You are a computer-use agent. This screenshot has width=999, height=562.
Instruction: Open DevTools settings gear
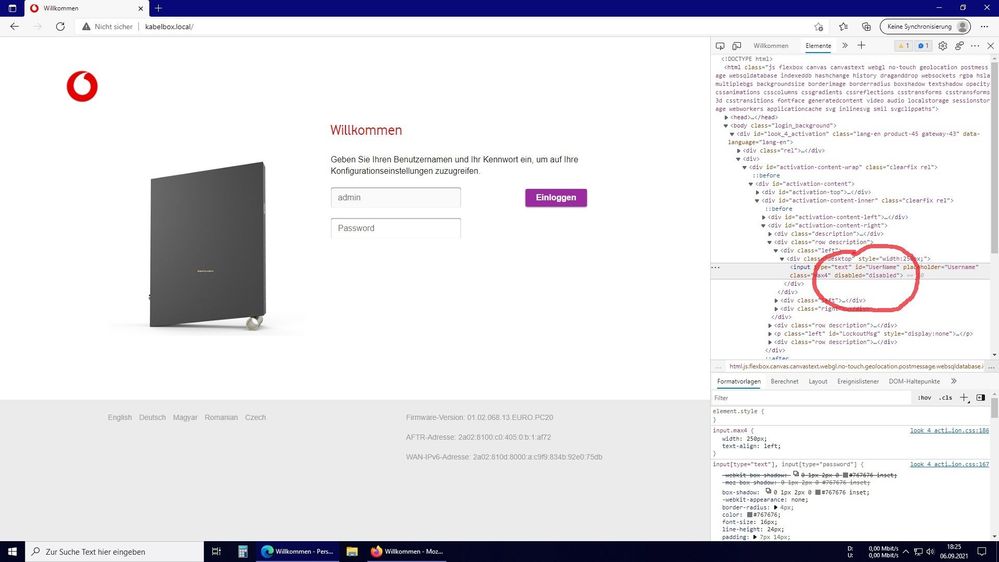pos(943,46)
